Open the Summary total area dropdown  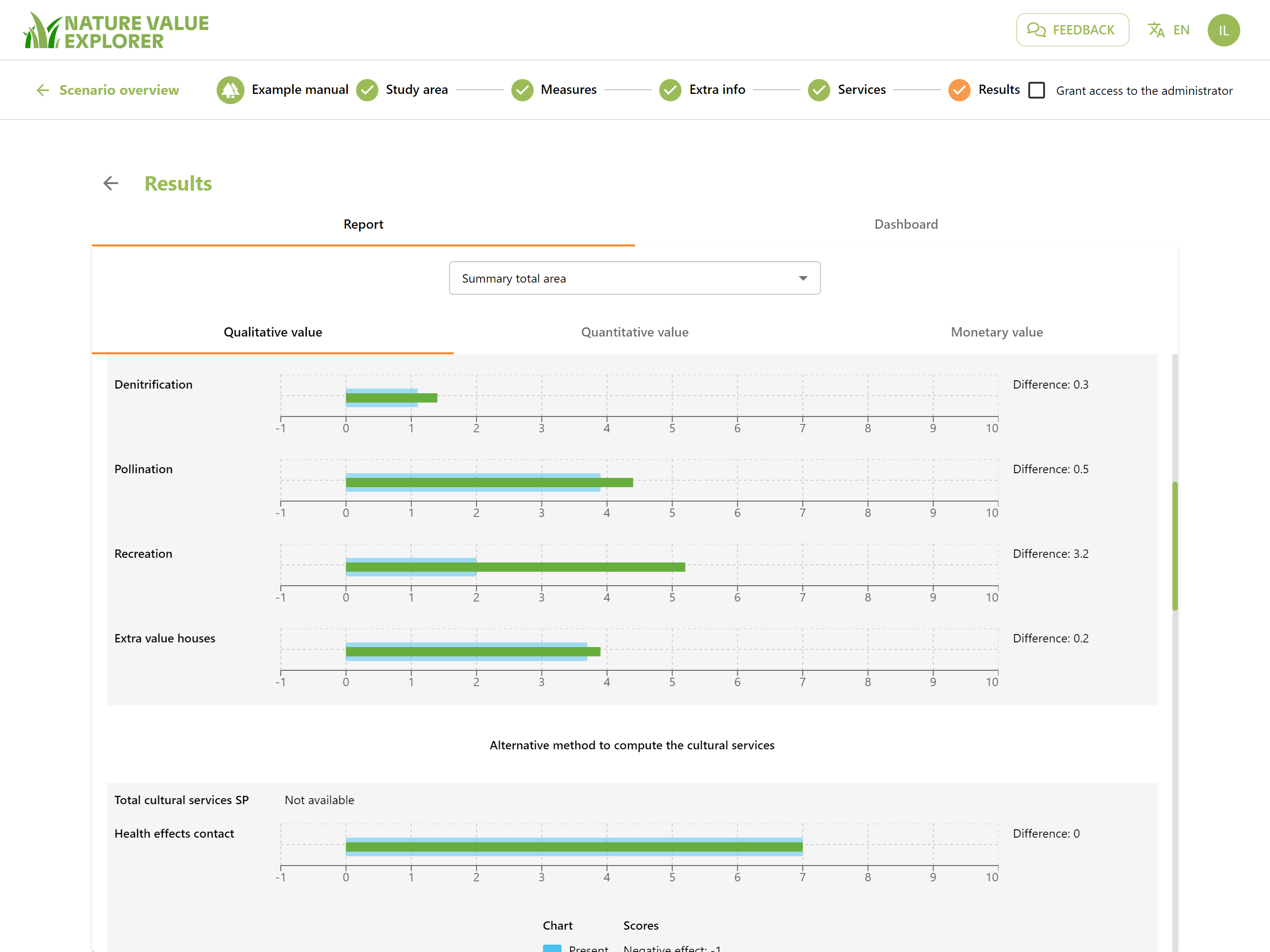635,278
